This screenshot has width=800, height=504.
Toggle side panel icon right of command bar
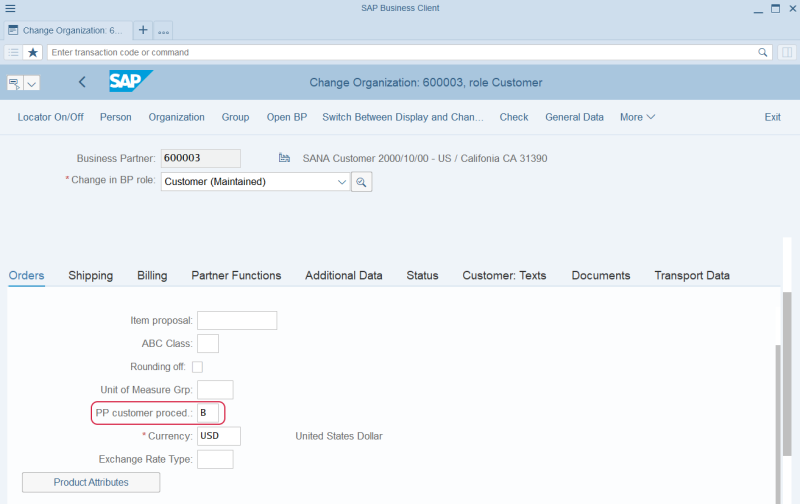(x=787, y=52)
